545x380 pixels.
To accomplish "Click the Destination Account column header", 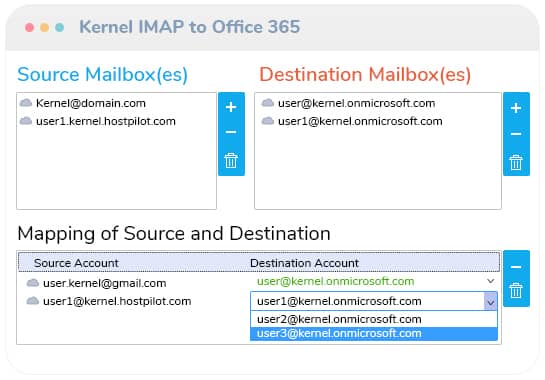I will 304,263.
